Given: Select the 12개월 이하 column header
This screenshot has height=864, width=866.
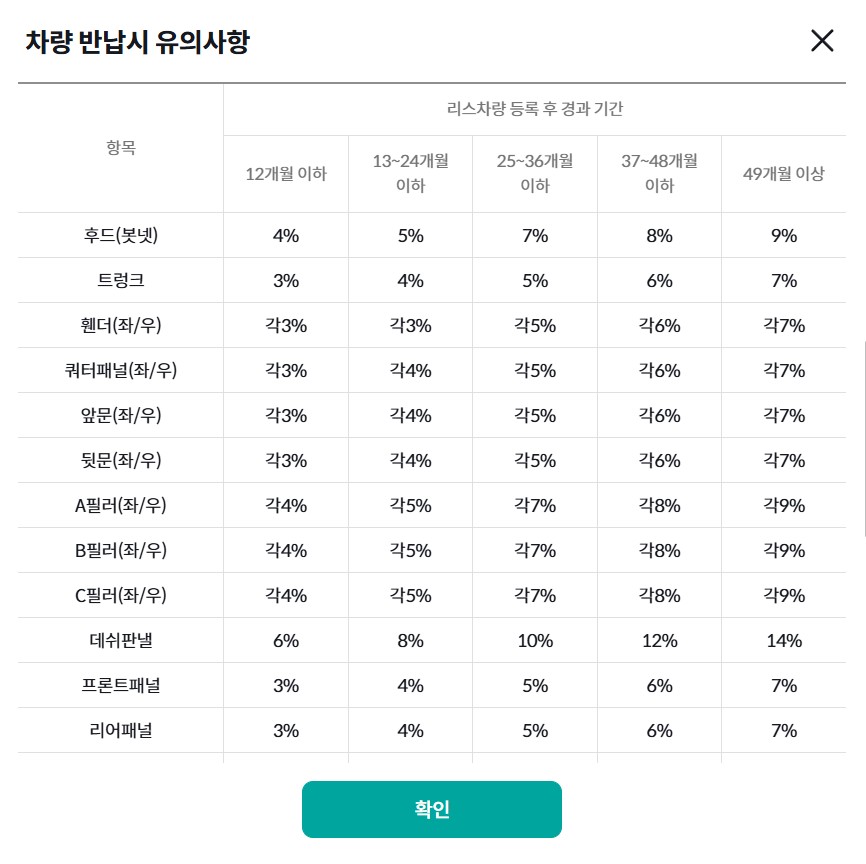Looking at the screenshot, I should tap(286, 173).
